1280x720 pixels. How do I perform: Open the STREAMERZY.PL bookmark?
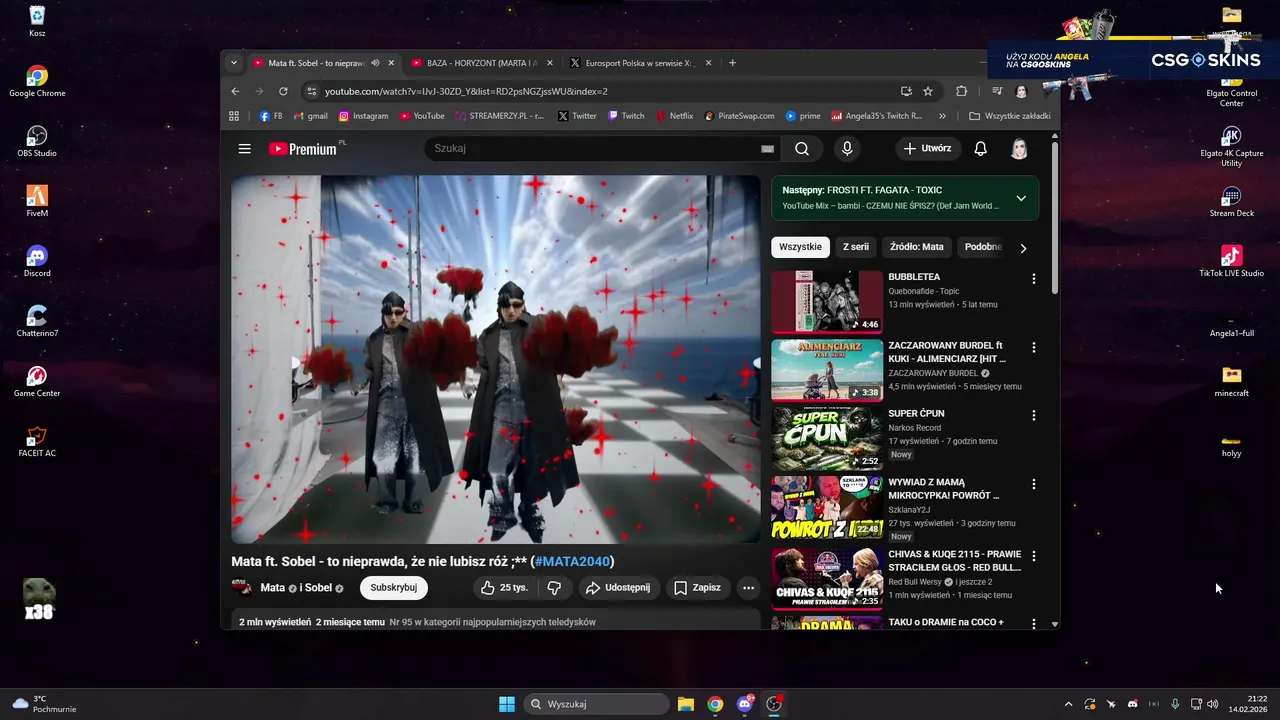(499, 116)
